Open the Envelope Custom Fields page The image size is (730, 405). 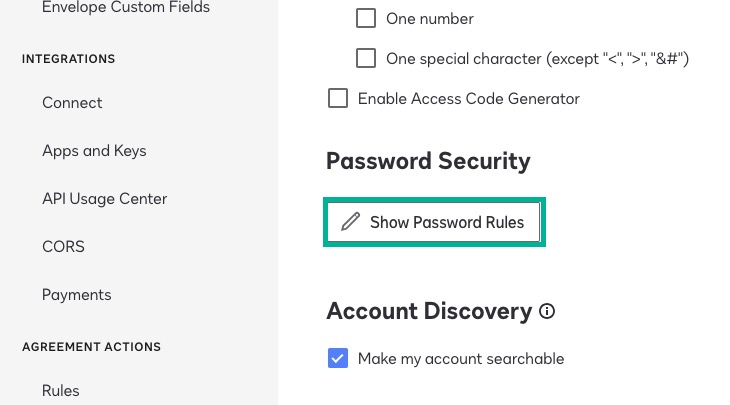(x=126, y=7)
